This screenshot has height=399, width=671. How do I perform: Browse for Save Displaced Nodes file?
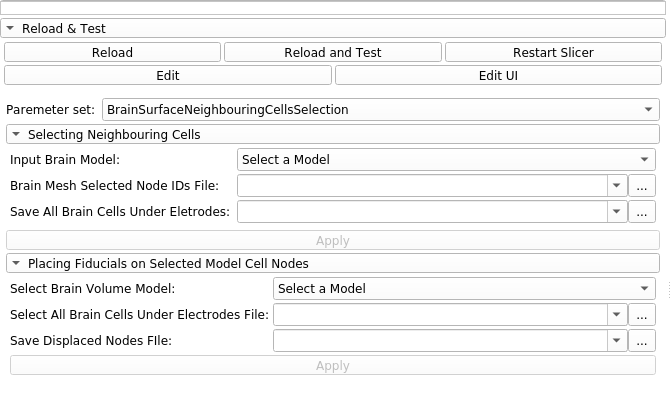(641, 340)
